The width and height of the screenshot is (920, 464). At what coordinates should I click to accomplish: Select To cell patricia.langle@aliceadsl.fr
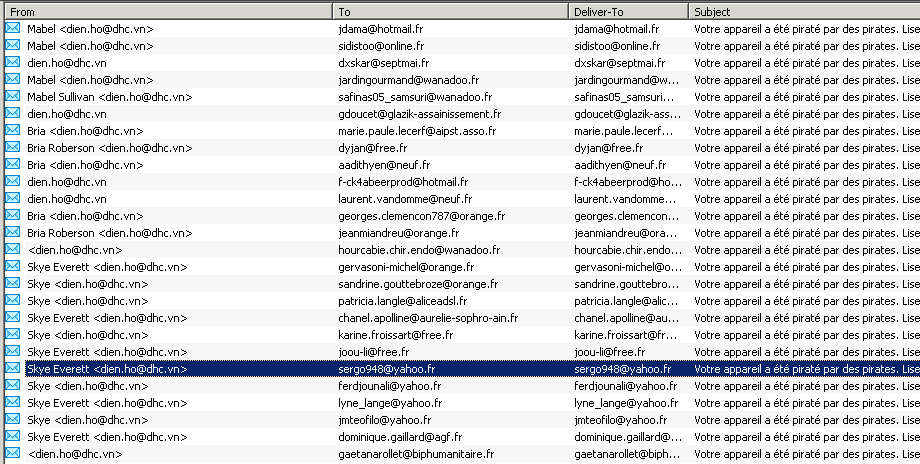click(x=402, y=301)
